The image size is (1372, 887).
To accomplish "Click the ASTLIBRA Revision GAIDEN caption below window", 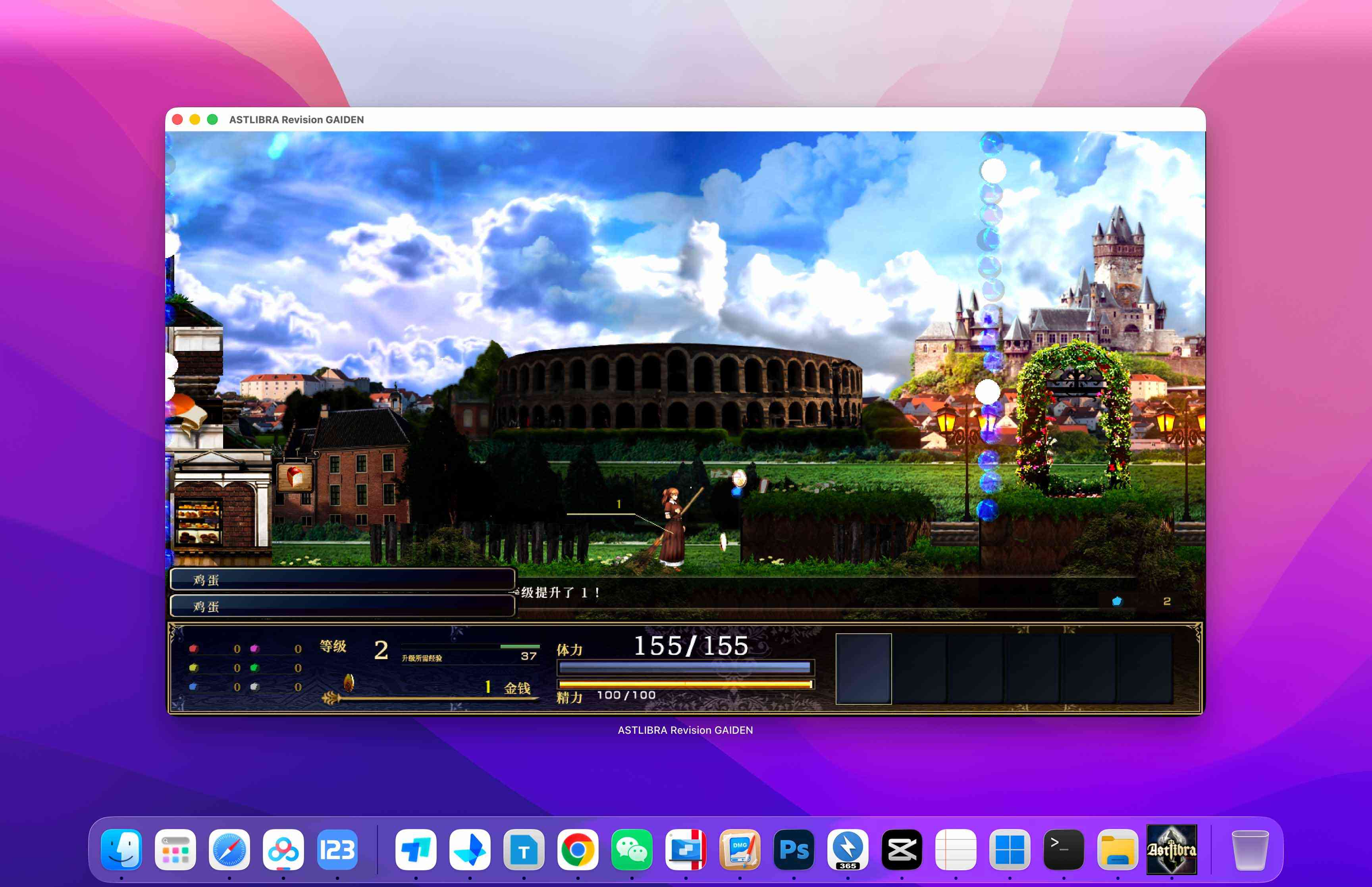I will [x=685, y=730].
